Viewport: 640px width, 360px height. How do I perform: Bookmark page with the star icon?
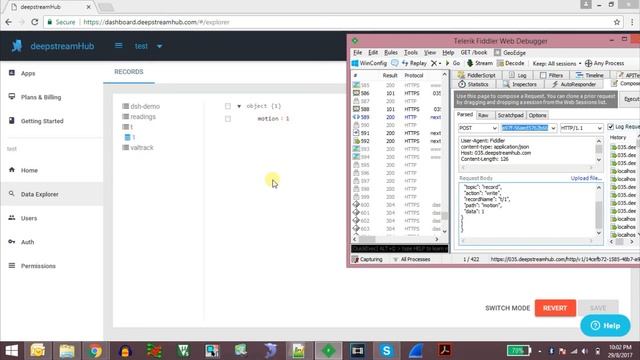(617, 22)
